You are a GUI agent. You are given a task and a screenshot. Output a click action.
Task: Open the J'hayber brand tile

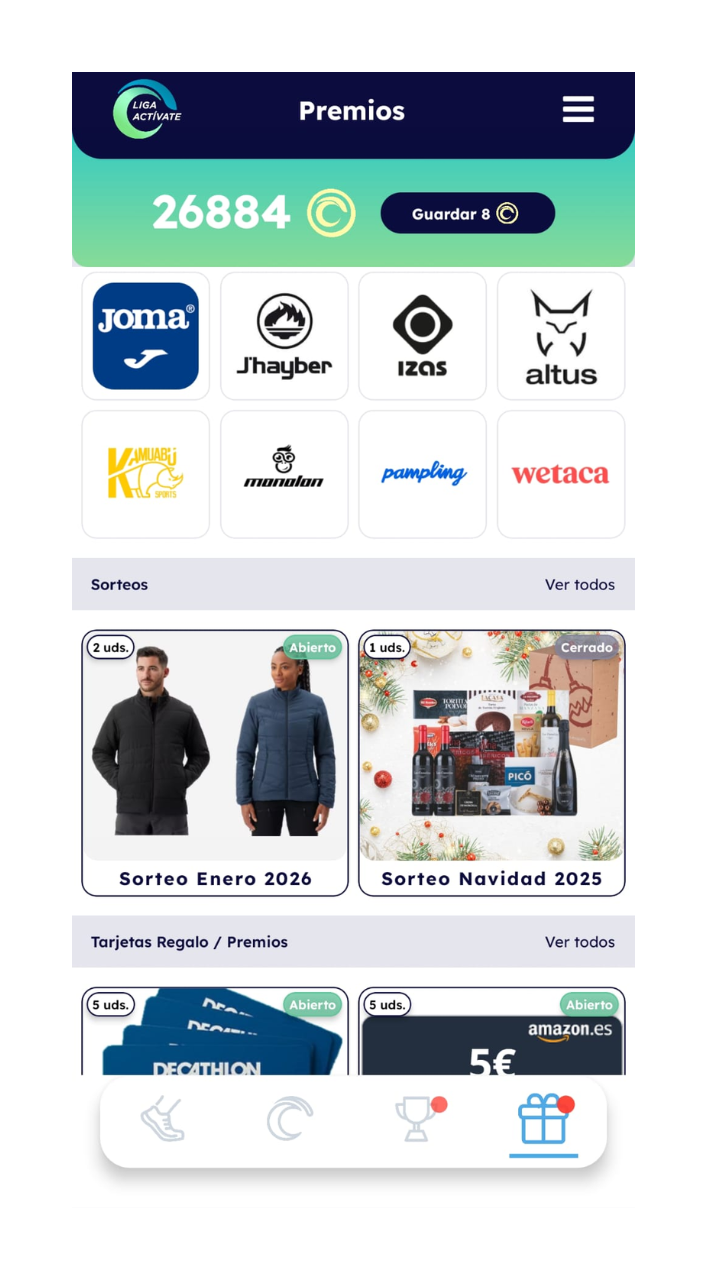284,336
